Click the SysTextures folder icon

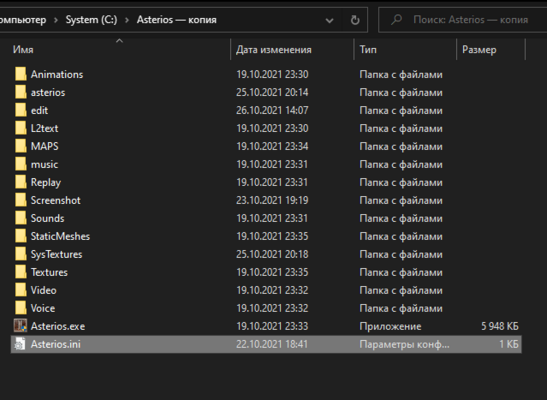pyautogui.click(x=21, y=254)
